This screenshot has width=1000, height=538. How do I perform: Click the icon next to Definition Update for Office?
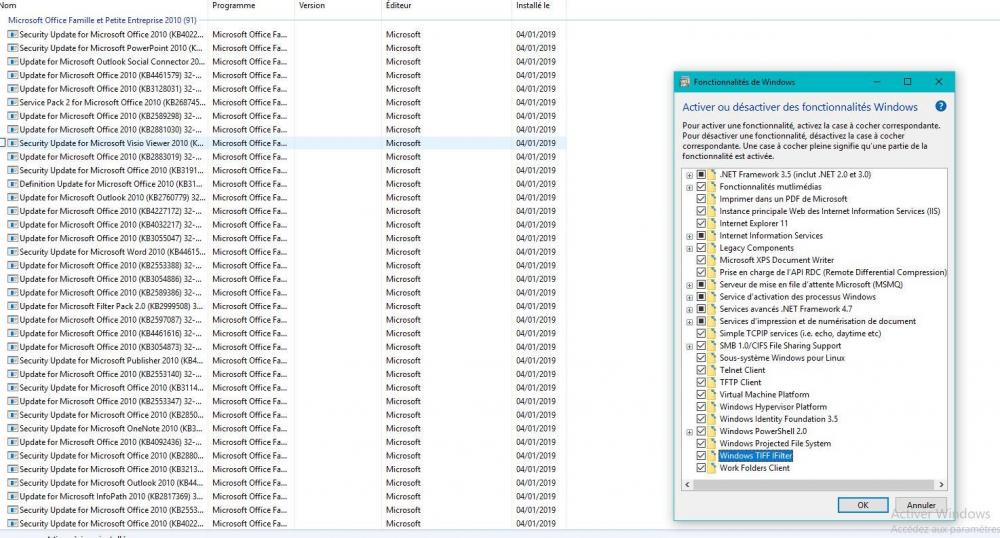click(12, 184)
